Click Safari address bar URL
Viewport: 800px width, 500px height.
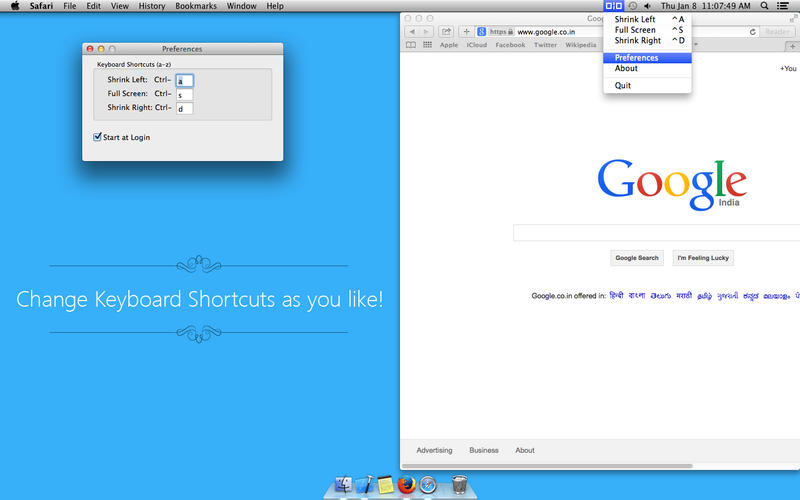[546, 32]
